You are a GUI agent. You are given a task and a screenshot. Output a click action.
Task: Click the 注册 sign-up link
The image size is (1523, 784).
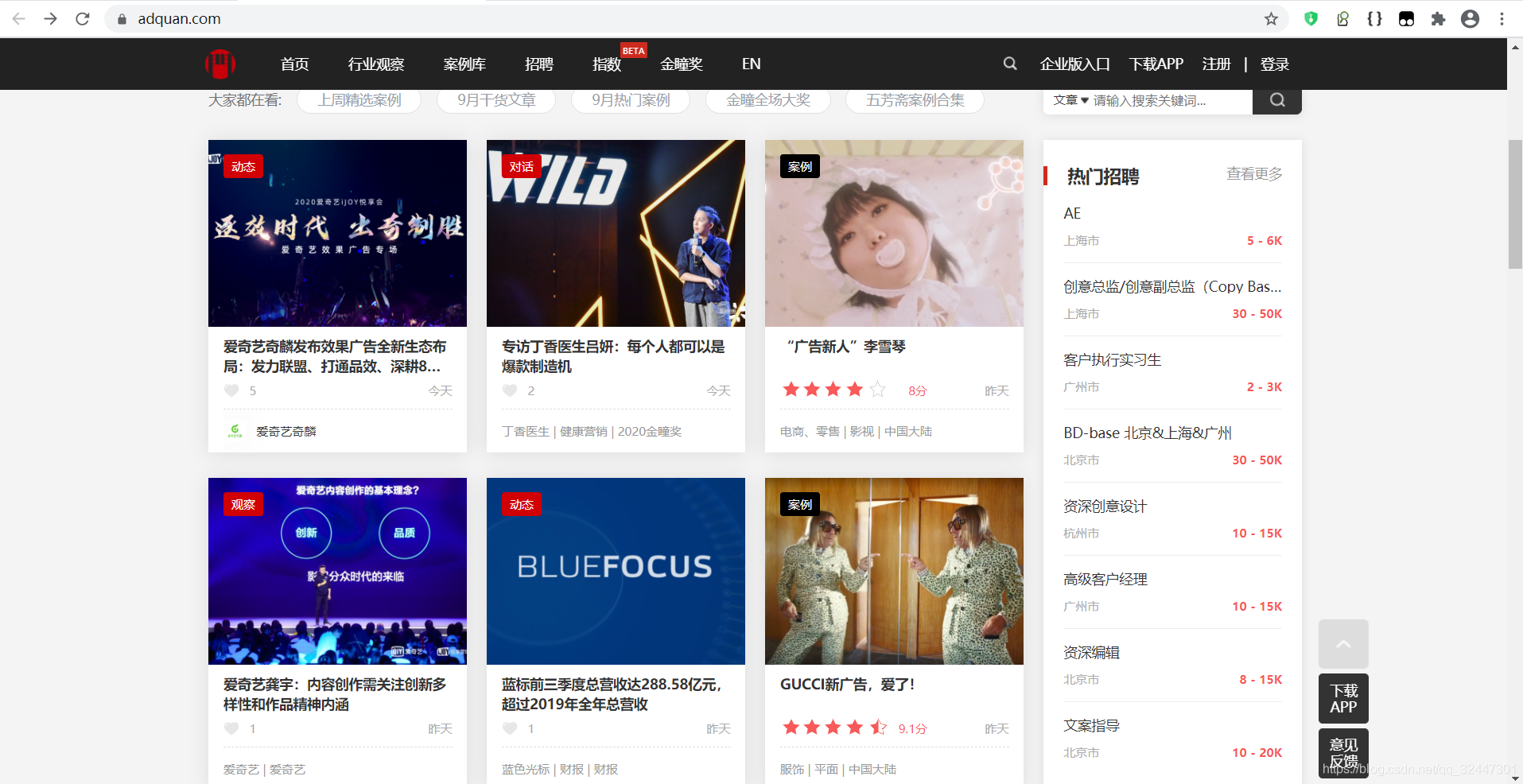pyautogui.click(x=1216, y=64)
